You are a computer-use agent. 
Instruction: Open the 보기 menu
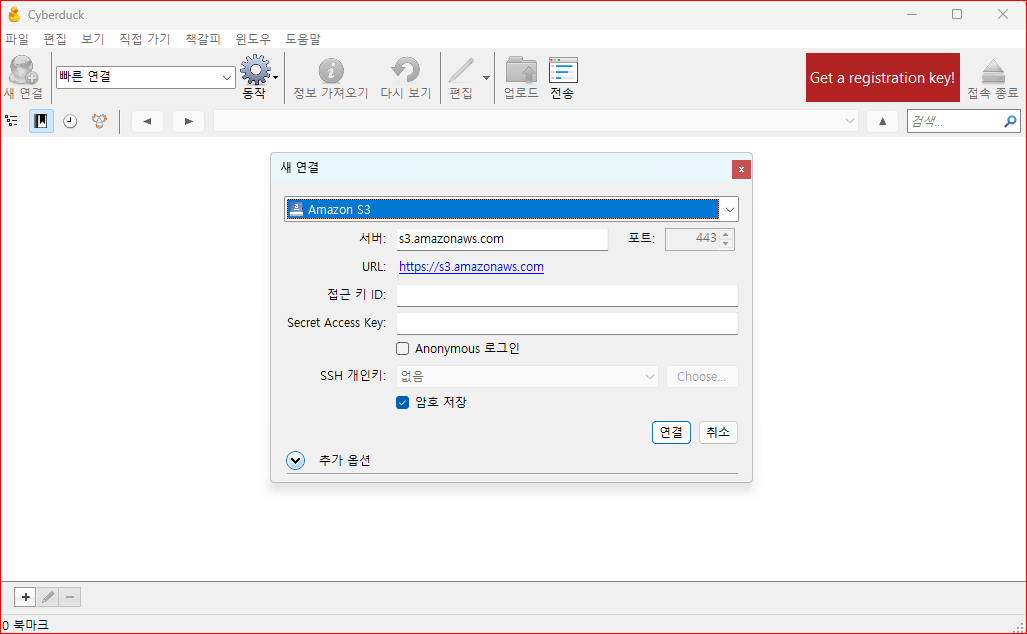(x=93, y=39)
